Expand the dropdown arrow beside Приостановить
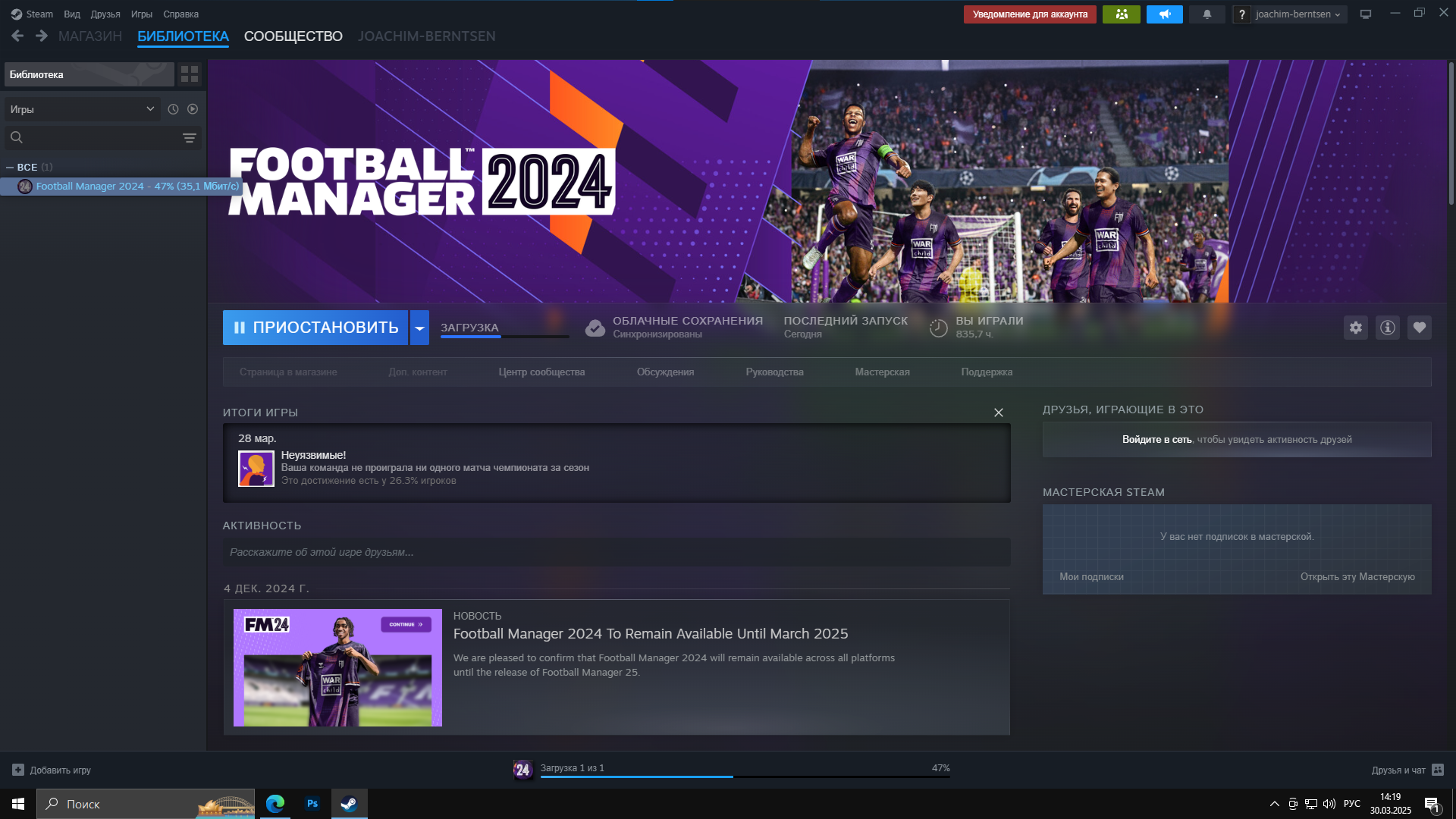The width and height of the screenshot is (1456, 819). (x=419, y=328)
